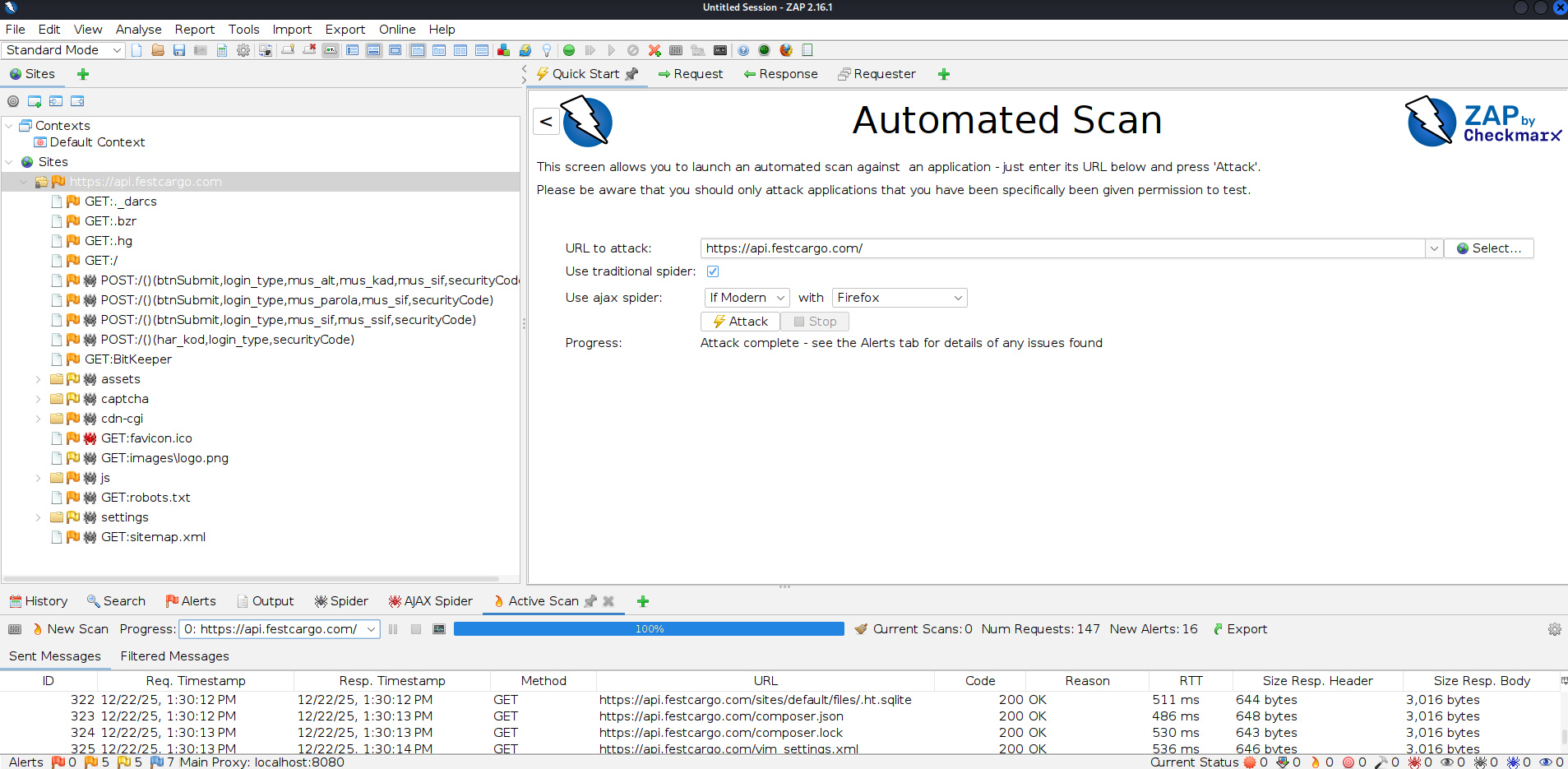Open Manage Add-ons colored blocks icon

click(x=503, y=50)
